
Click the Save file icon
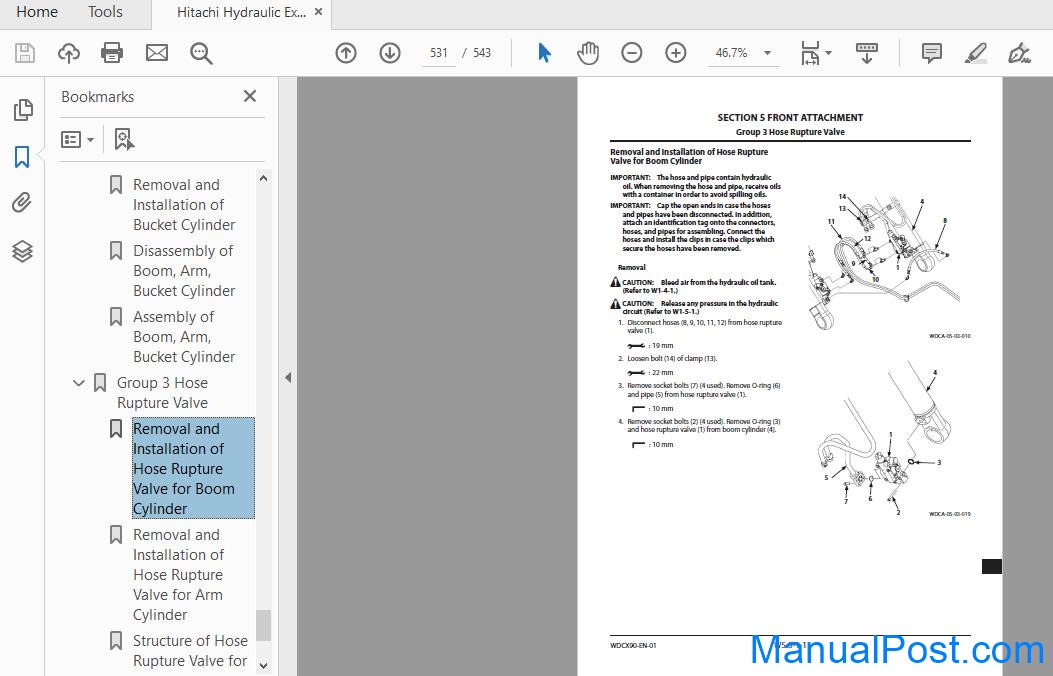[x=25, y=52]
